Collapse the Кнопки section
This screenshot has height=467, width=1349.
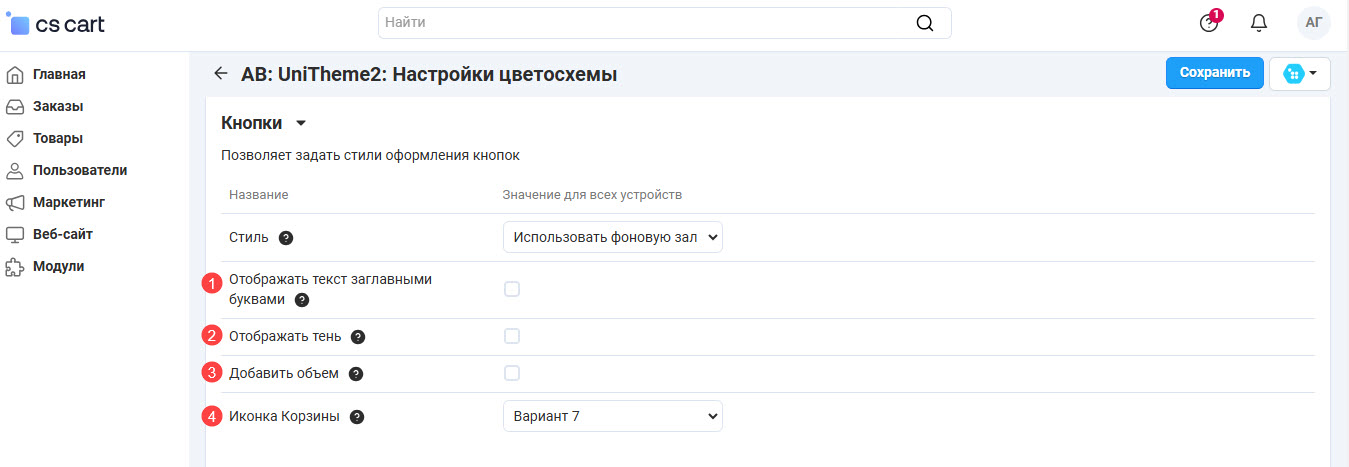(x=300, y=123)
